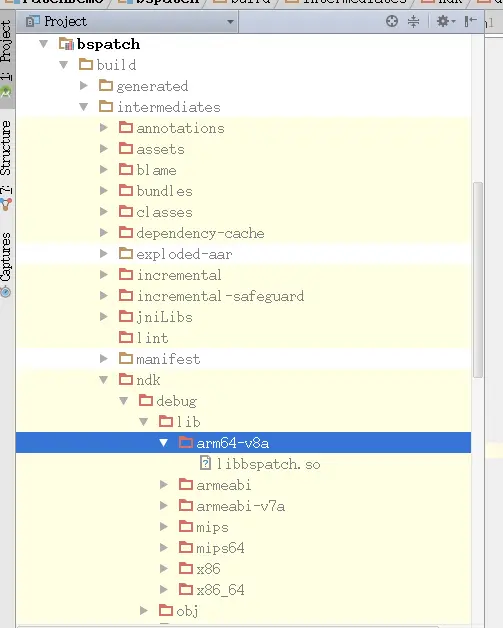503x628 pixels.
Task: Click the intermediates breadcrumb in navigation bar
Action: coord(346,2)
